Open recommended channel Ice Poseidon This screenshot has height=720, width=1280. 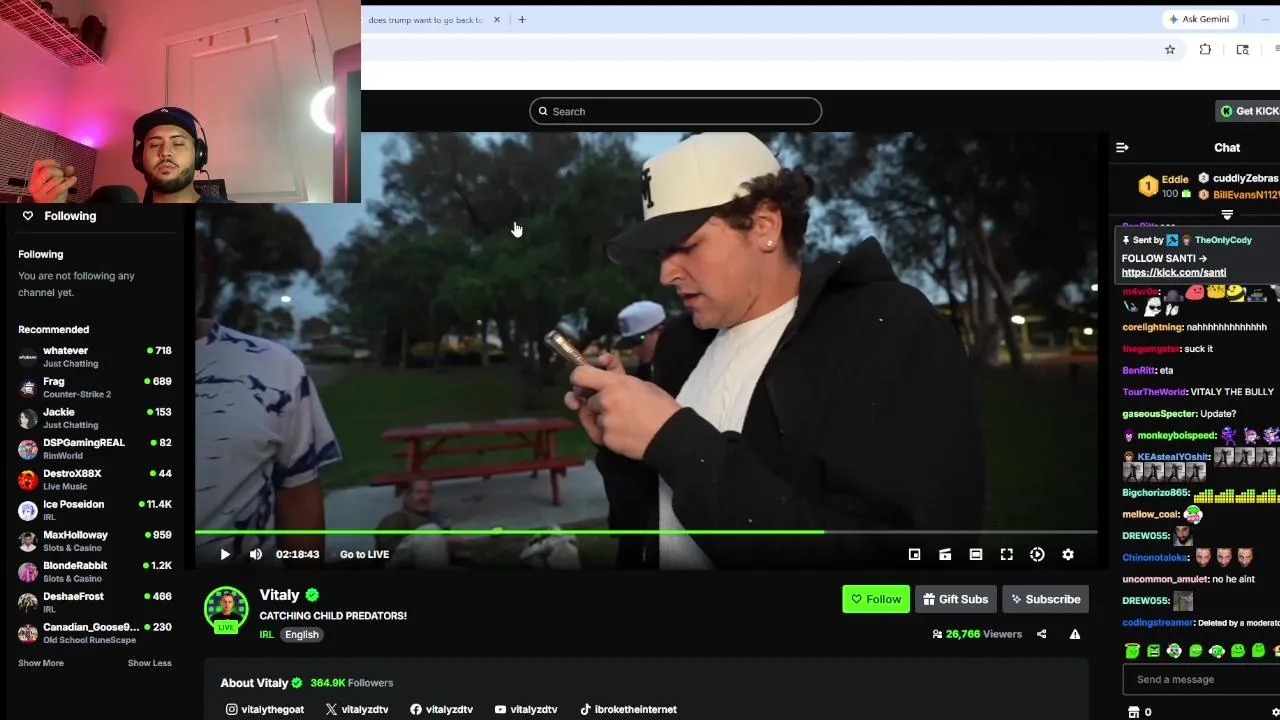95,510
